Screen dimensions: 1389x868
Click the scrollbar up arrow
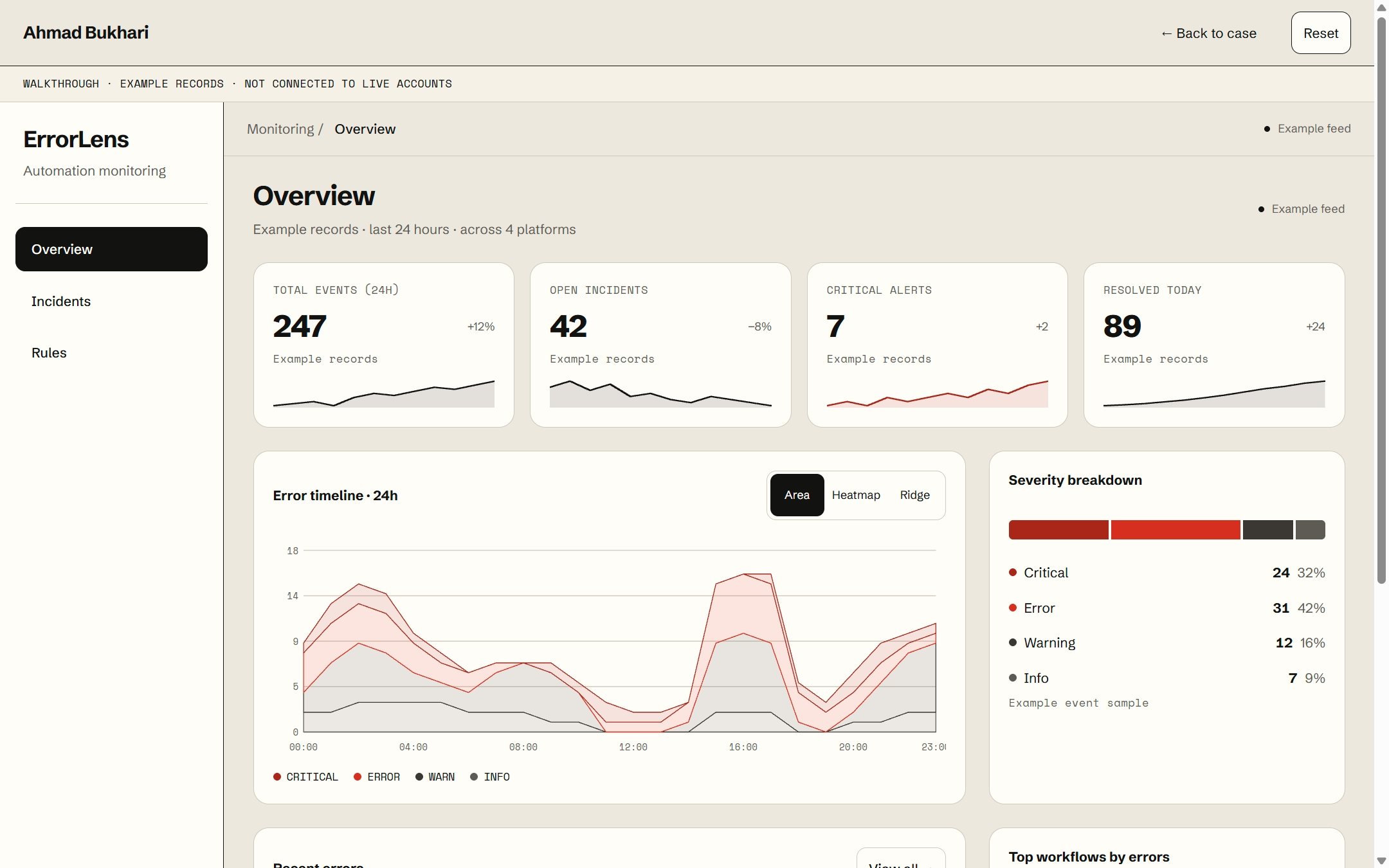point(1381,8)
